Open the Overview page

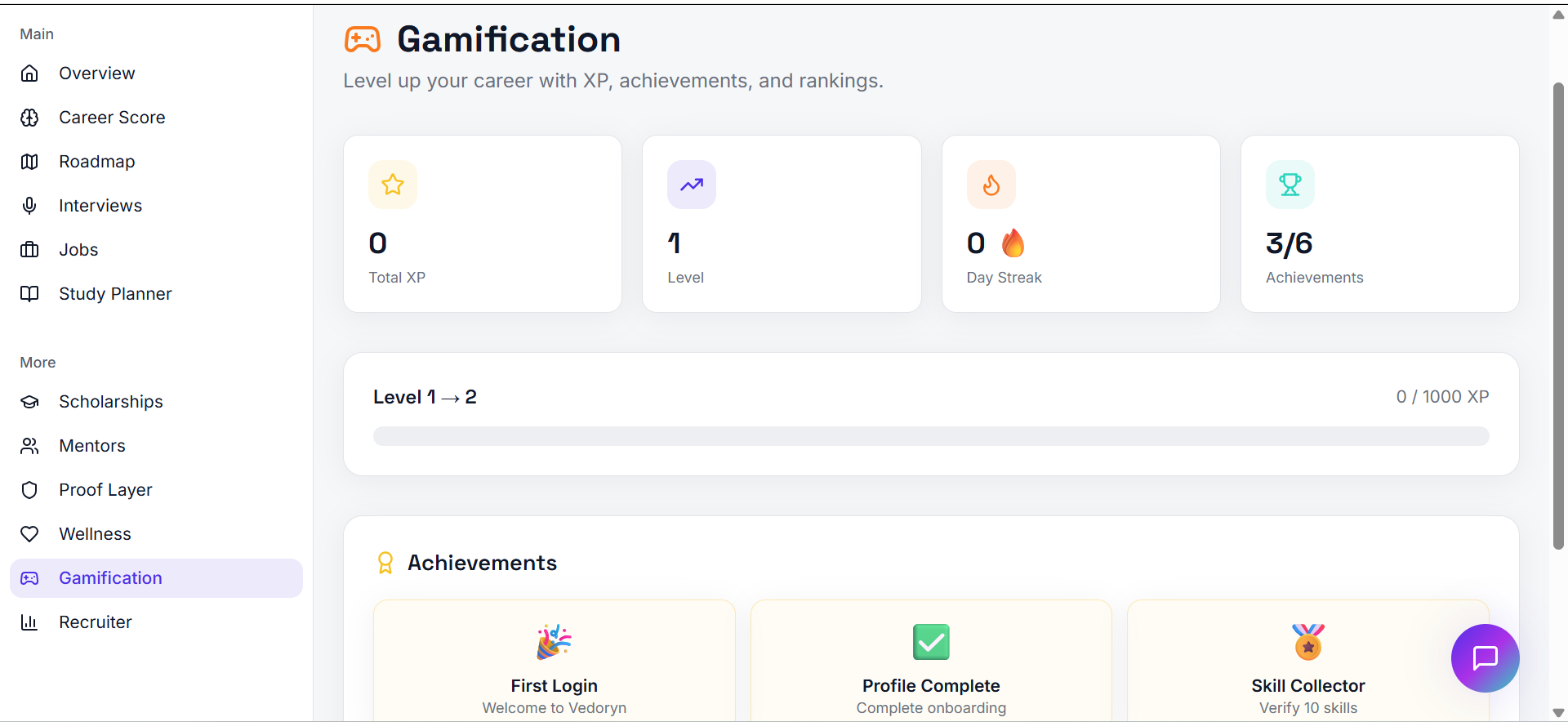[156, 74]
